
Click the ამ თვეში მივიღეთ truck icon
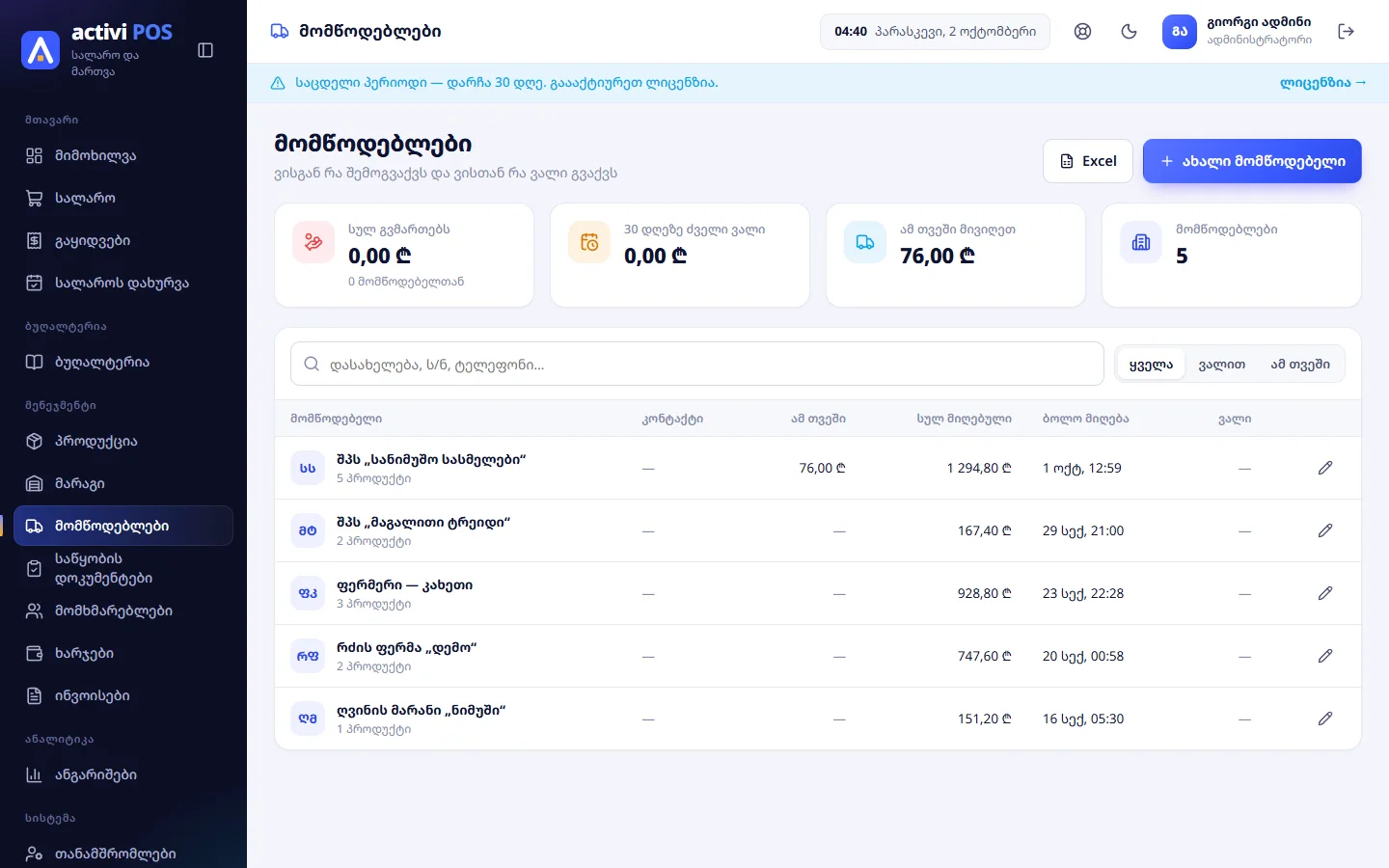865,242
